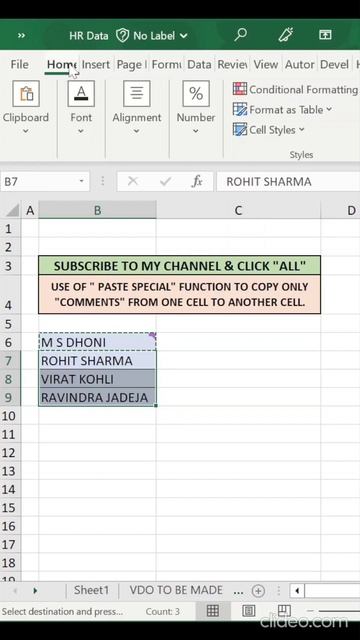Viewport: 360px width, 640px height.
Task: Open the Formulas tab
Action: click(x=166, y=64)
